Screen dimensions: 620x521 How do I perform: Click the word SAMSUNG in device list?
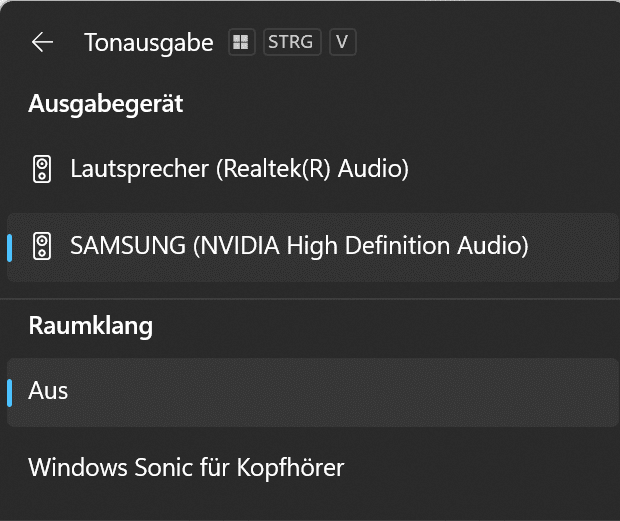coord(128,245)
